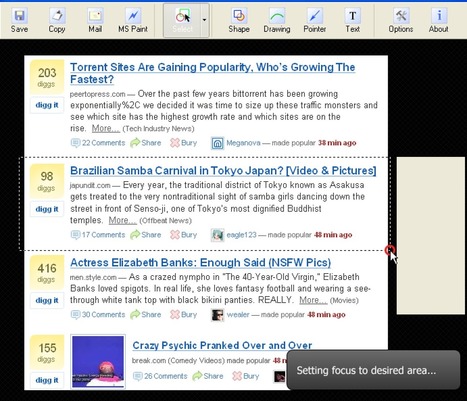Open 30 Comments on Elizabeth Banks story
Image resolution: width=467 pixels, height=401 pixels.
coord(98,314)
